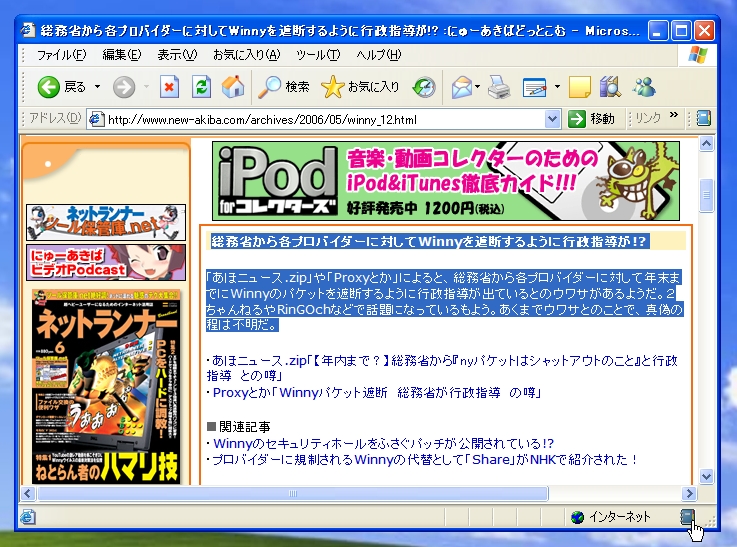Screen dimensions: 737x547
Task: Open the Research books icon
Action: coord(610,87)
